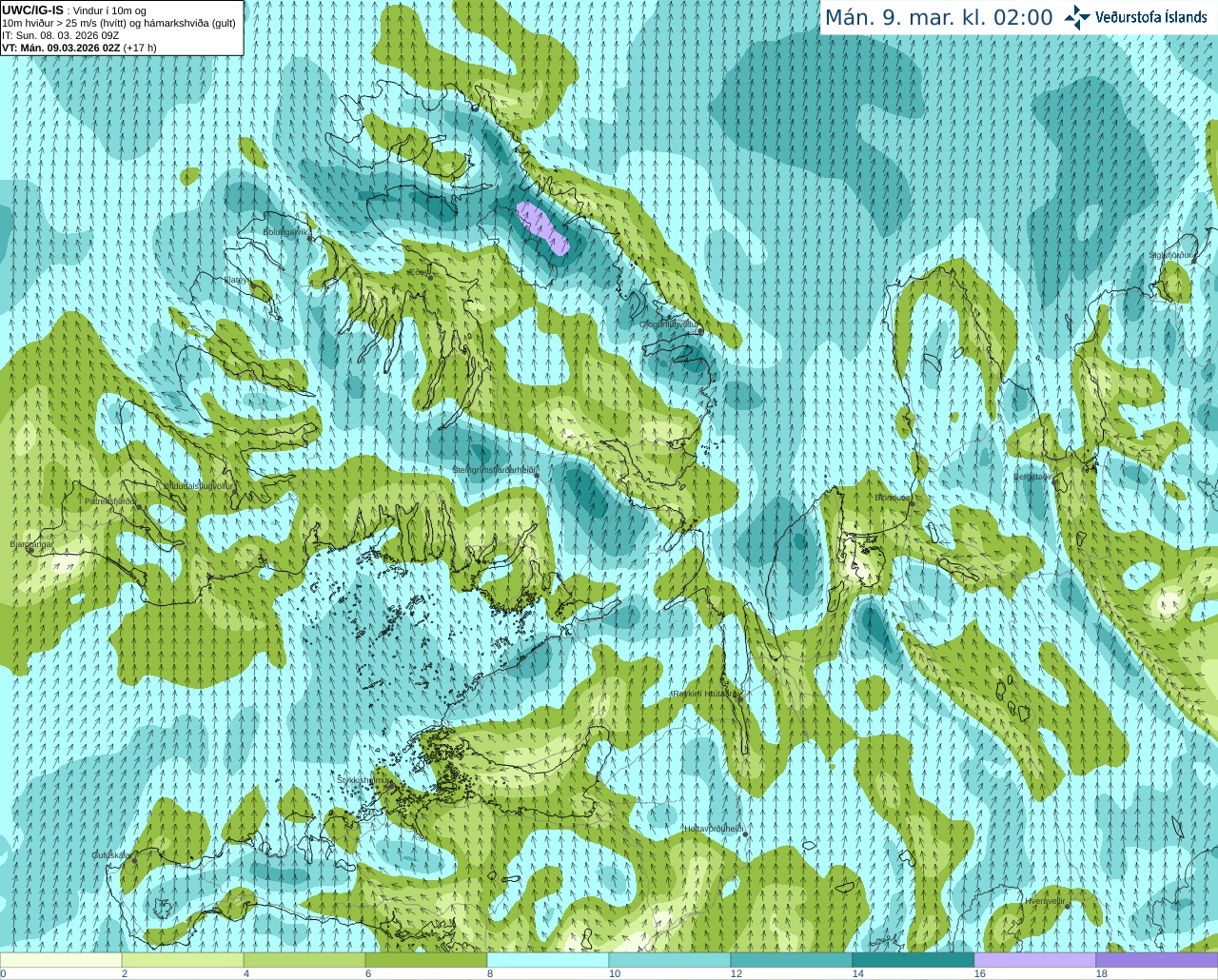Click the Bjargtangar station label
1218x980 pixels.
(x=31, y=544)
